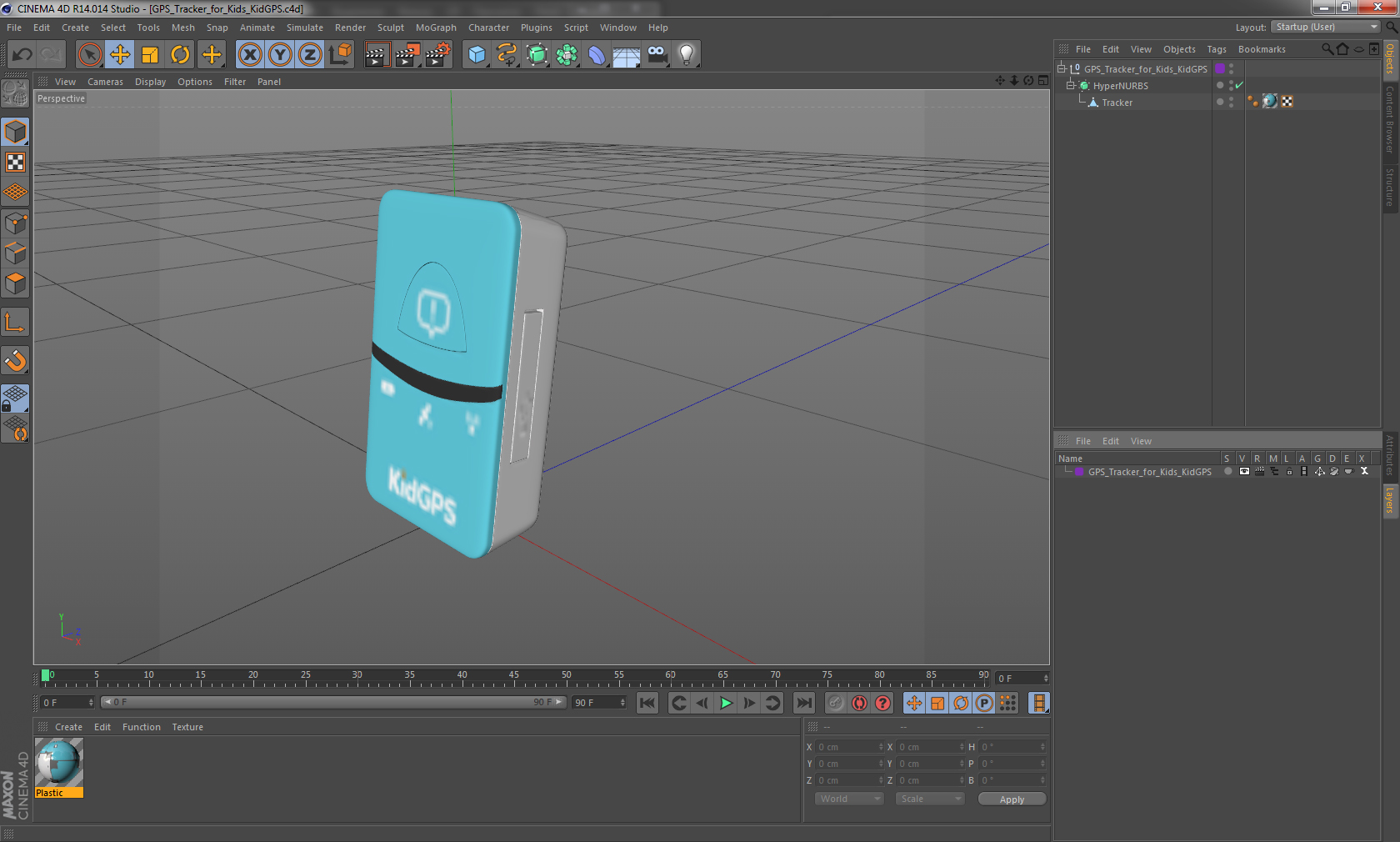Toggle HyperNURBS editor visibility dot
Image resolution: width=1400 pixels, height=842 pixels.
pyautogui.click(x=1231, y=83)
